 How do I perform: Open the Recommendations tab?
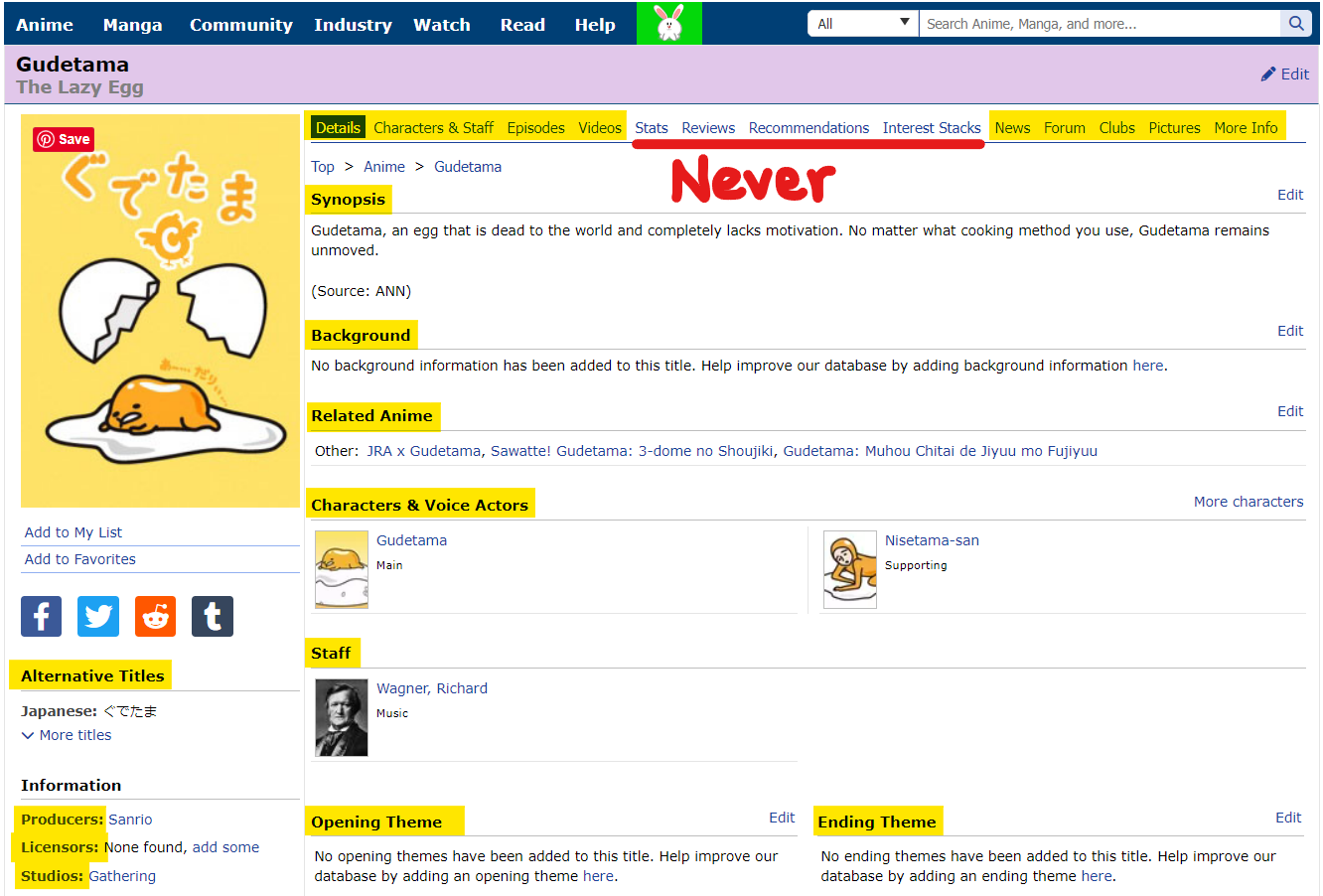(808, 127)
